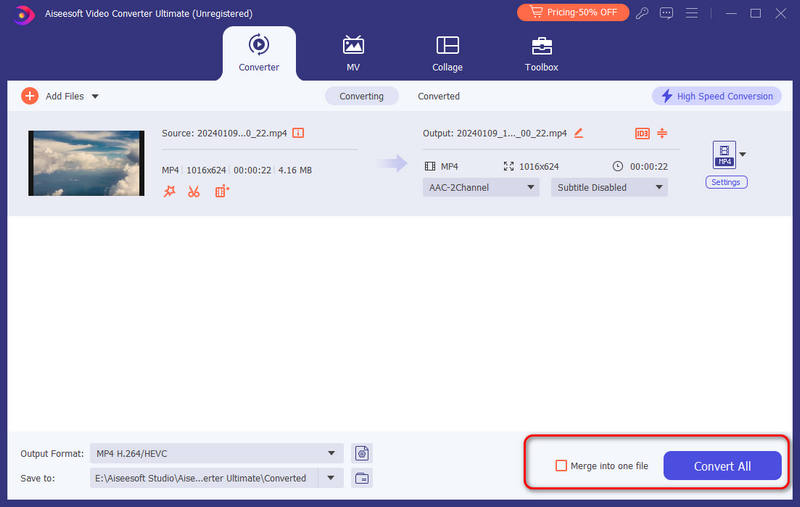Screen dimensions: 800x507
Task: View source file info icon
Action: (298, 133)
